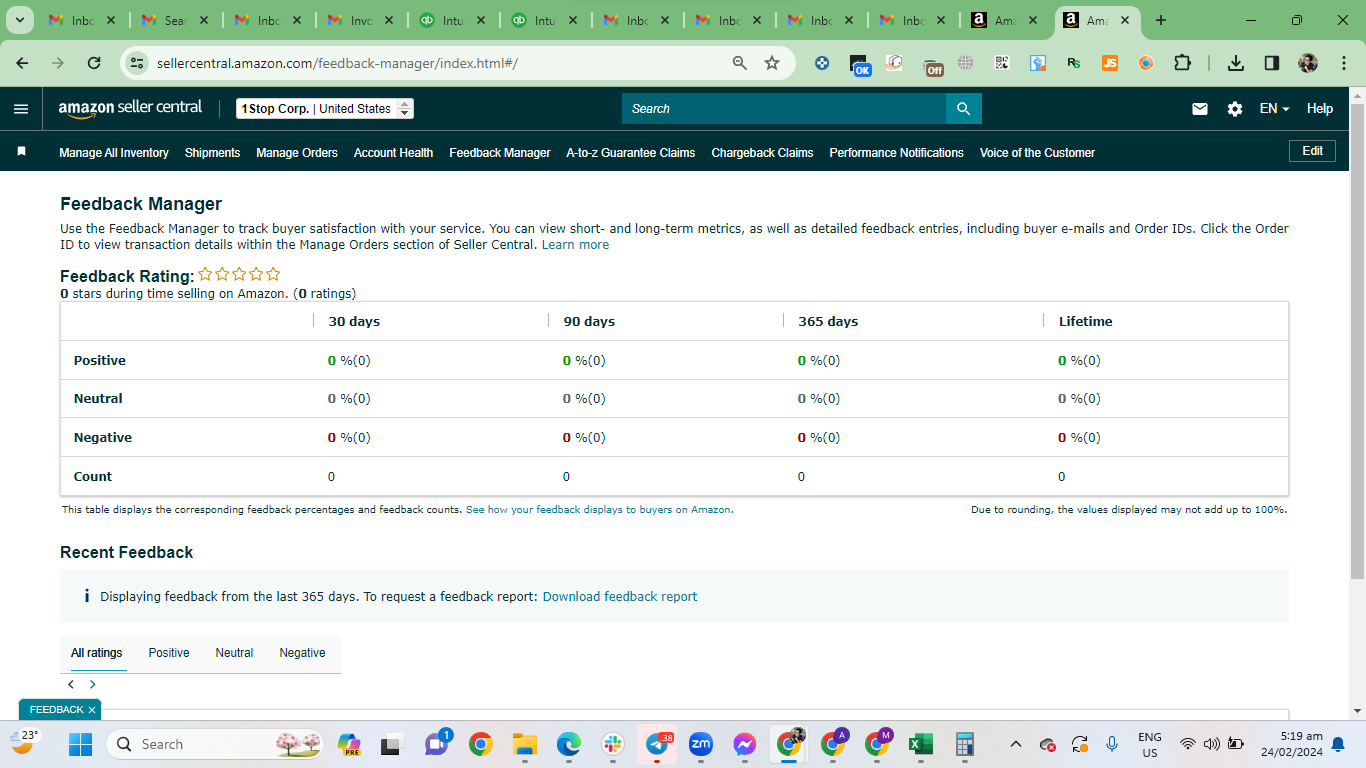
Task: Open Chrome downloads icon
Action: 1236,63
